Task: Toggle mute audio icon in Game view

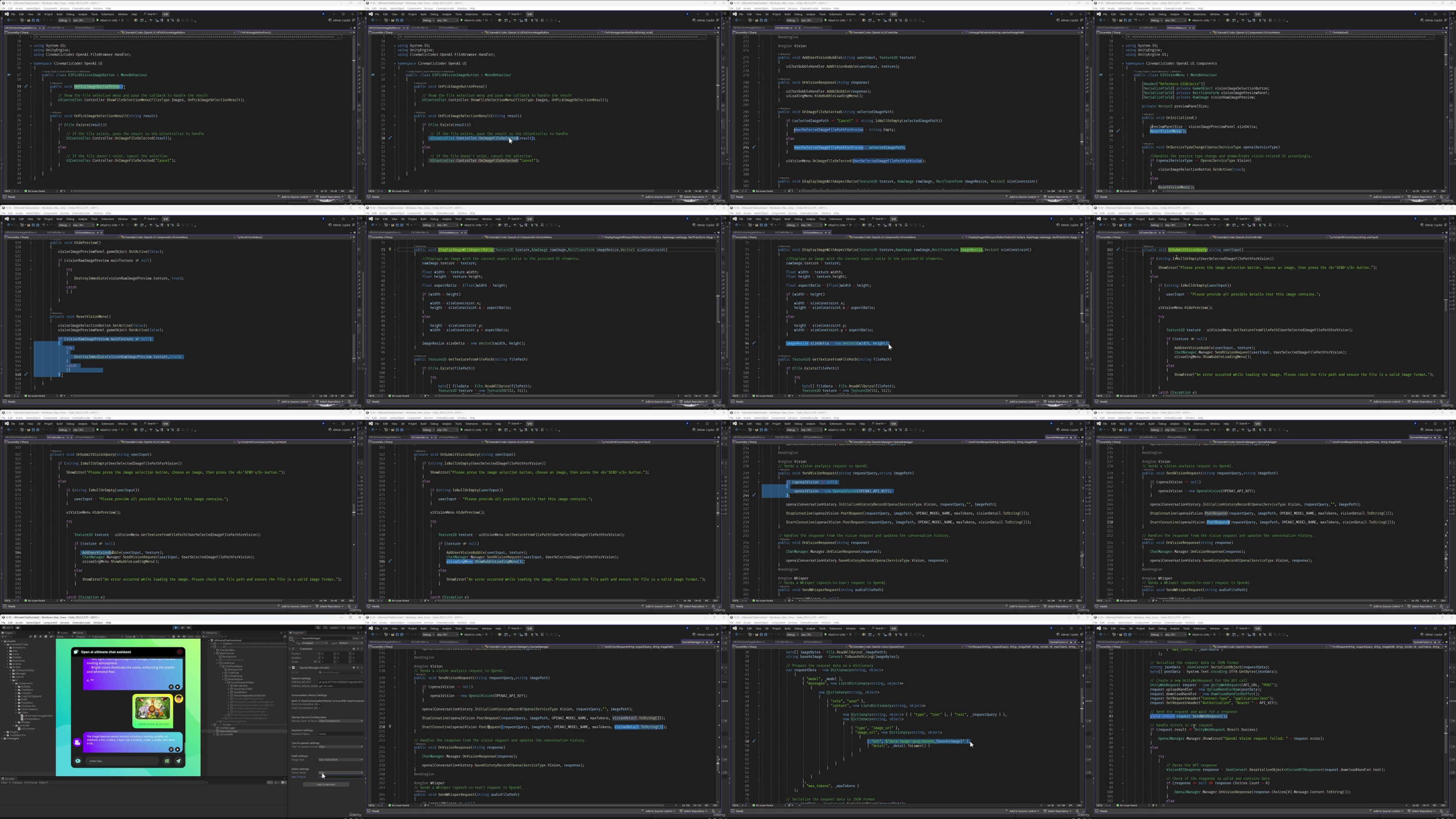Action: click(x=179, y=637)
